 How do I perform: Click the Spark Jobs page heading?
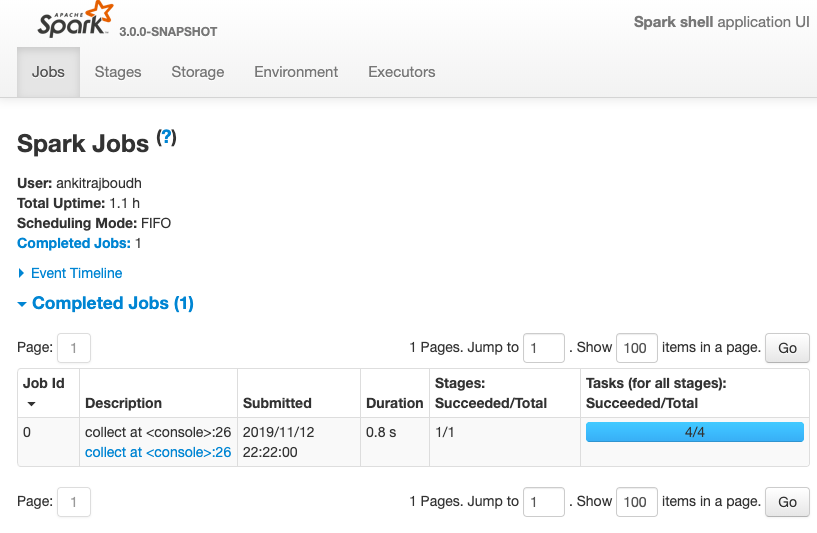click(83, 143)
